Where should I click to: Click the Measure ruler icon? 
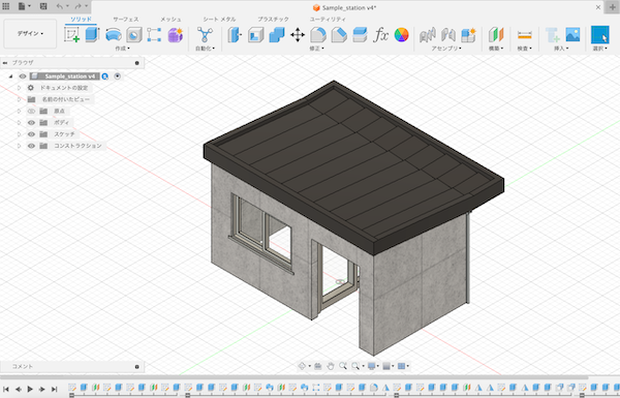click(x=524, y=35)
